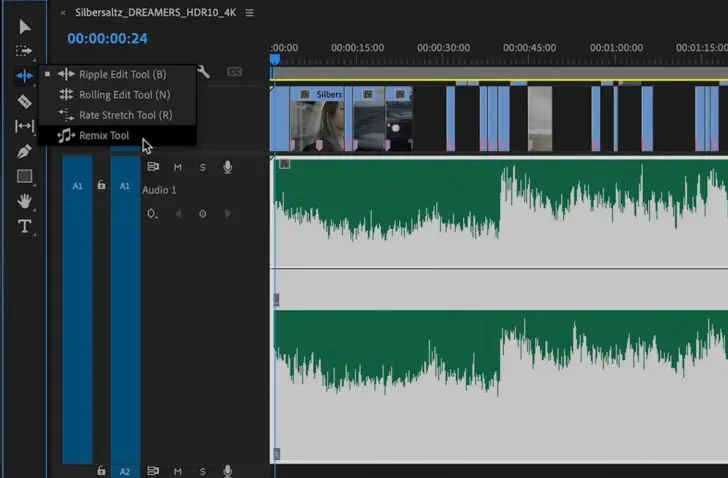Image resolution: width=728 pixels, height=478 pixels.
Task: Click the blue playhead marker
Action: [x=275, y=59]
